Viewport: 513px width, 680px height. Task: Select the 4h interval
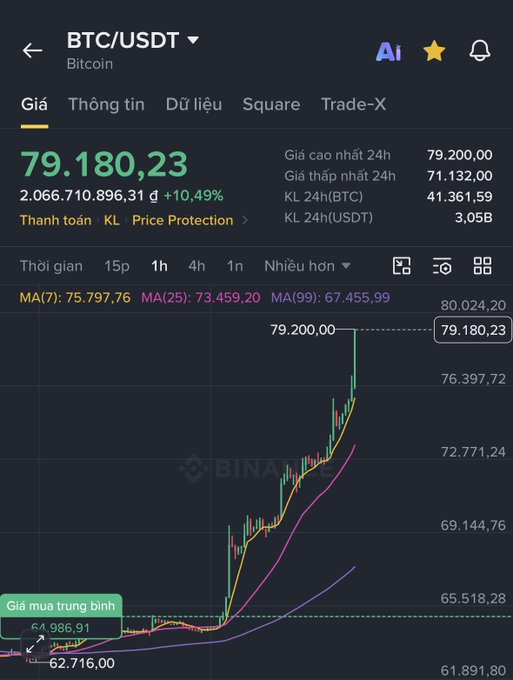[196, 266]
